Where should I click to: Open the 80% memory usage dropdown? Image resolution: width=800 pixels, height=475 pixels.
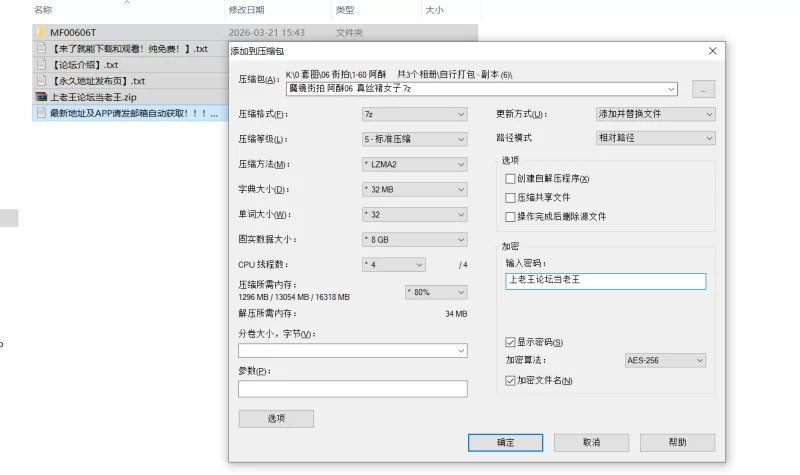(436, 292)
